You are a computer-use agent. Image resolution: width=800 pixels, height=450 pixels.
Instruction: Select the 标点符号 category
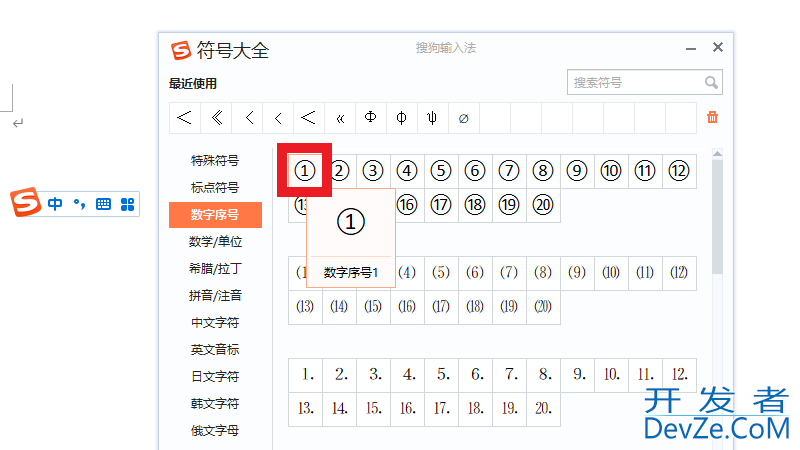click(x=215, y=188)
